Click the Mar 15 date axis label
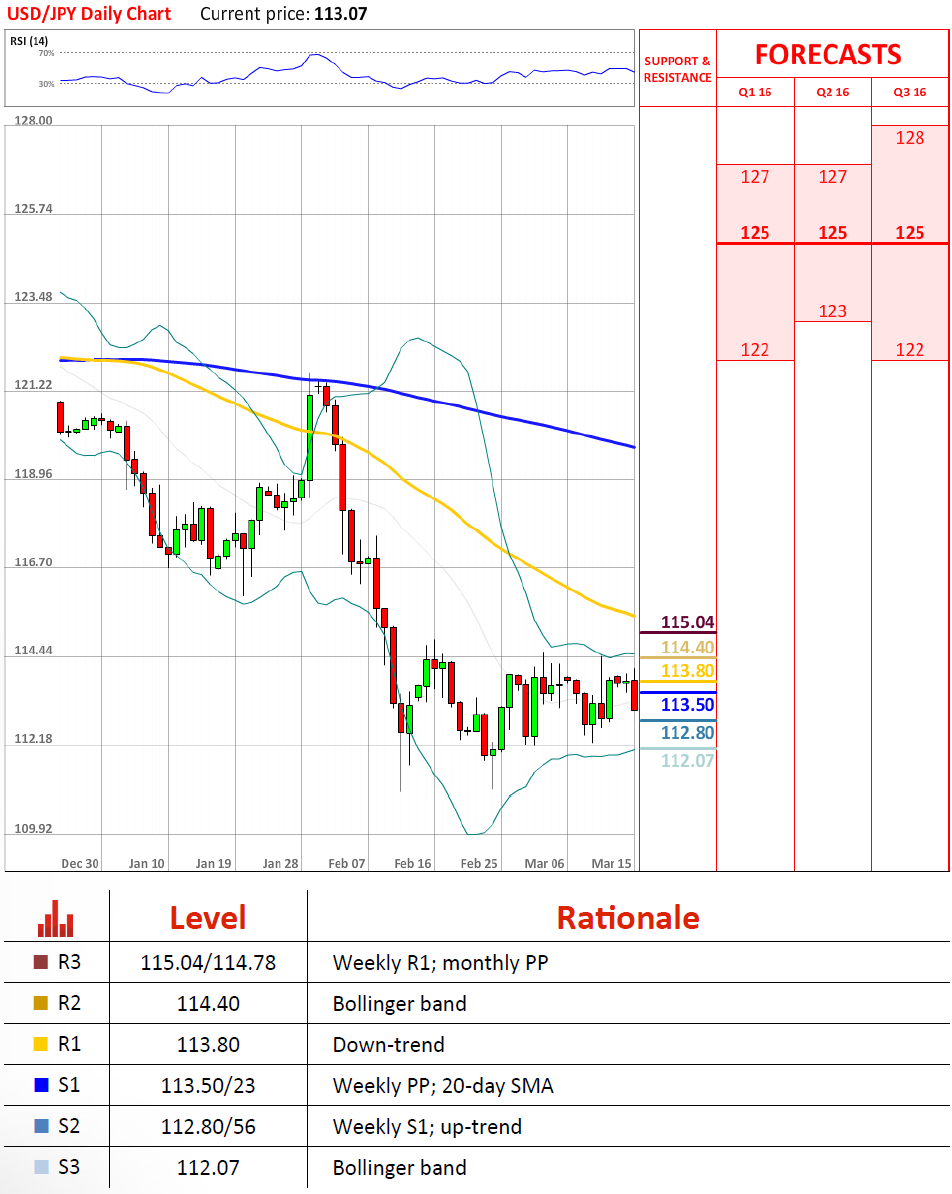 (612, 864)
